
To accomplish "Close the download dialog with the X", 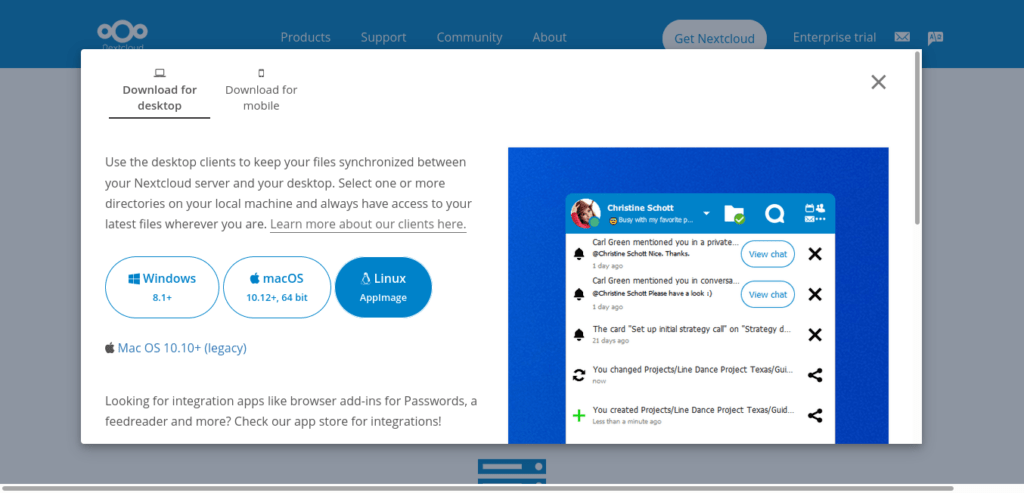I will 878,82.
